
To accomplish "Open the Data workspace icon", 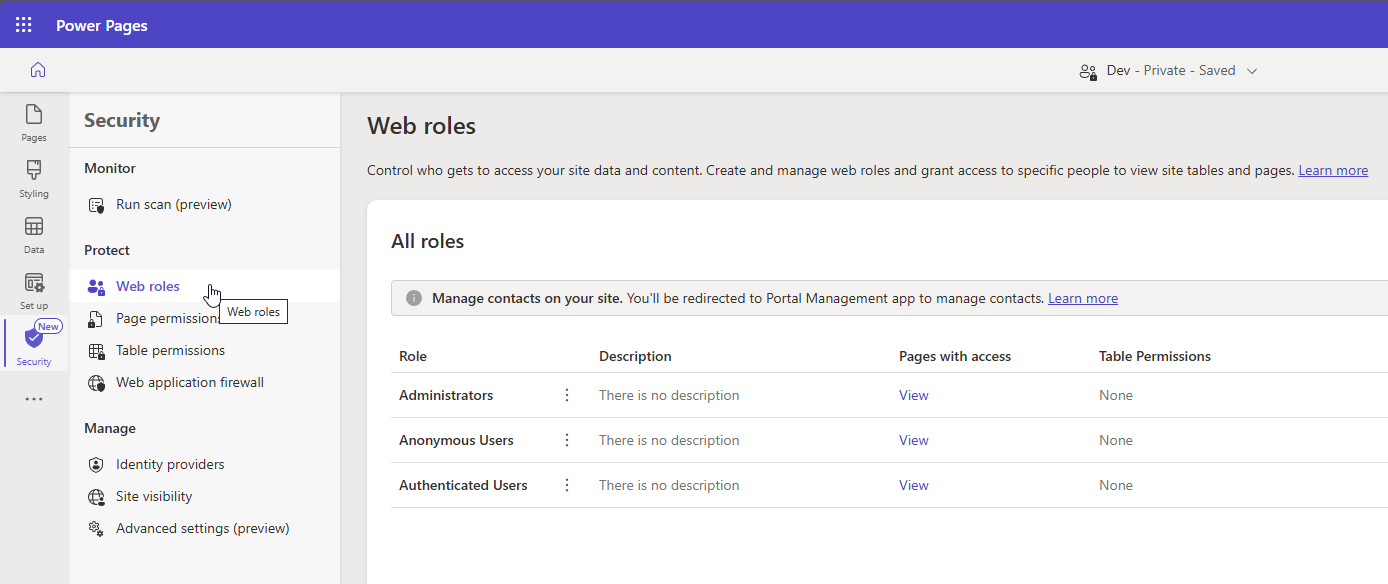I will point(34,226).
